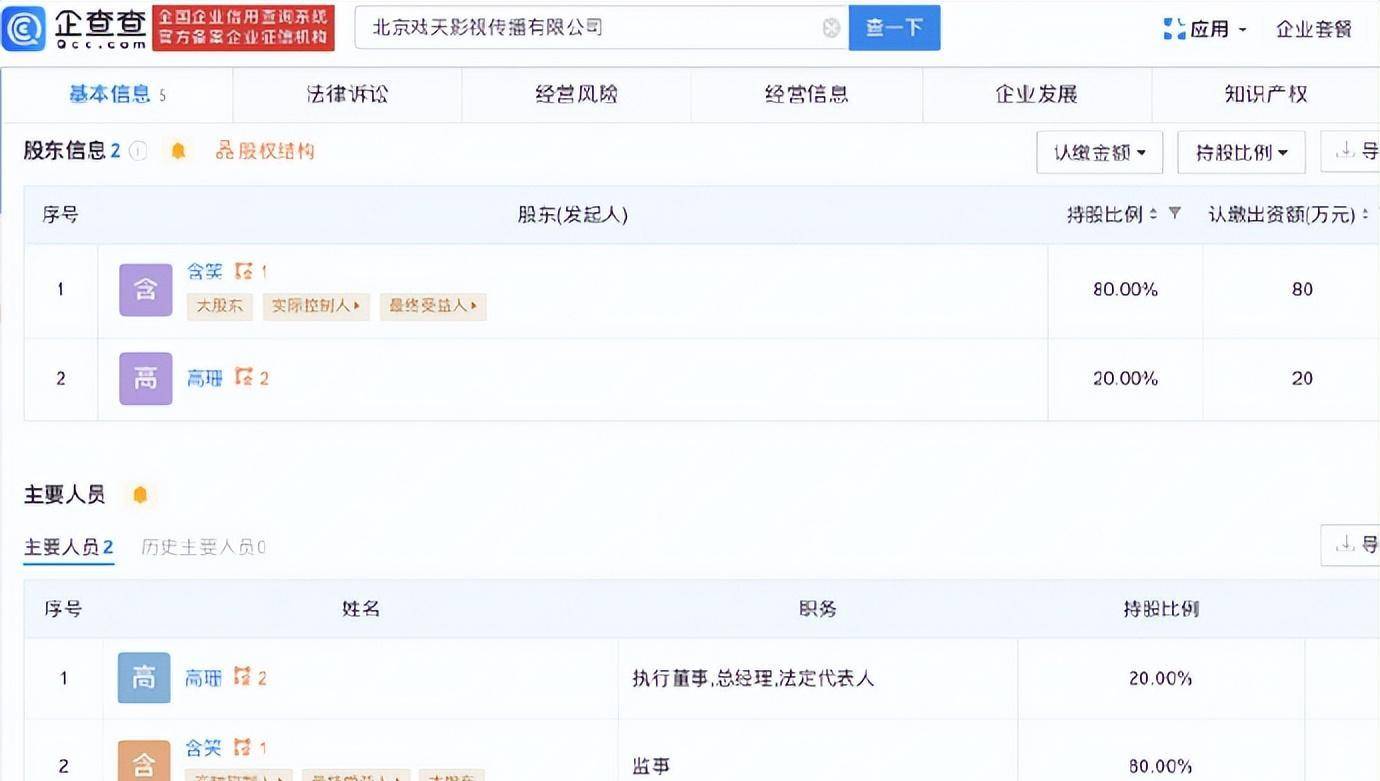The width and height of the screenshot is (1380, 781).
Task: Switch to 经营风险 tab
Action: pyautogui.click(x=577, y=95)
